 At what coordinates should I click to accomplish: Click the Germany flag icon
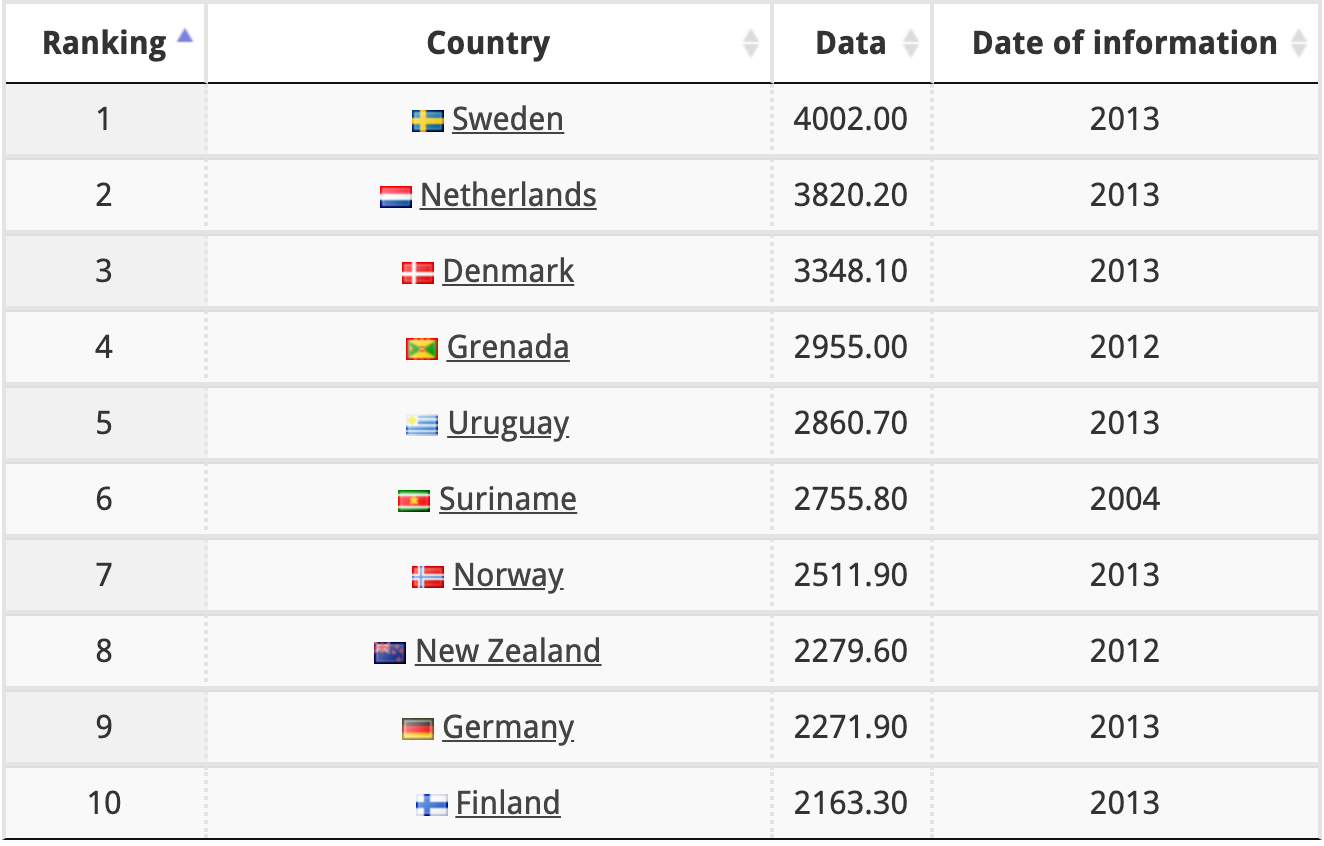coord(418,729)
